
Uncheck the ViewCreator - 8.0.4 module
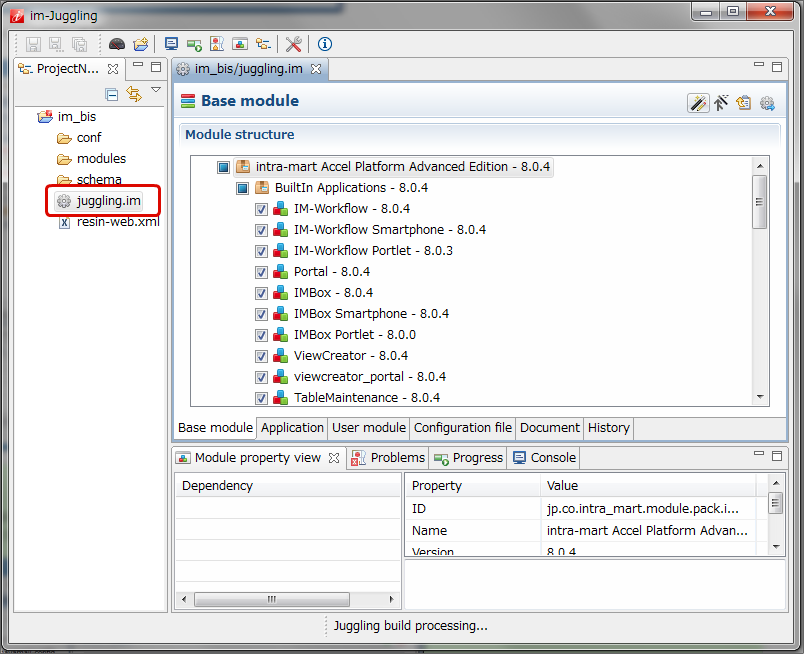coord(261,356)
